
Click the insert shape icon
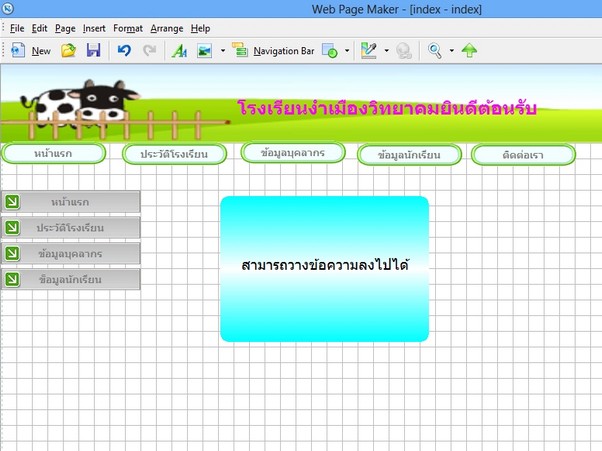coord(330,51)
